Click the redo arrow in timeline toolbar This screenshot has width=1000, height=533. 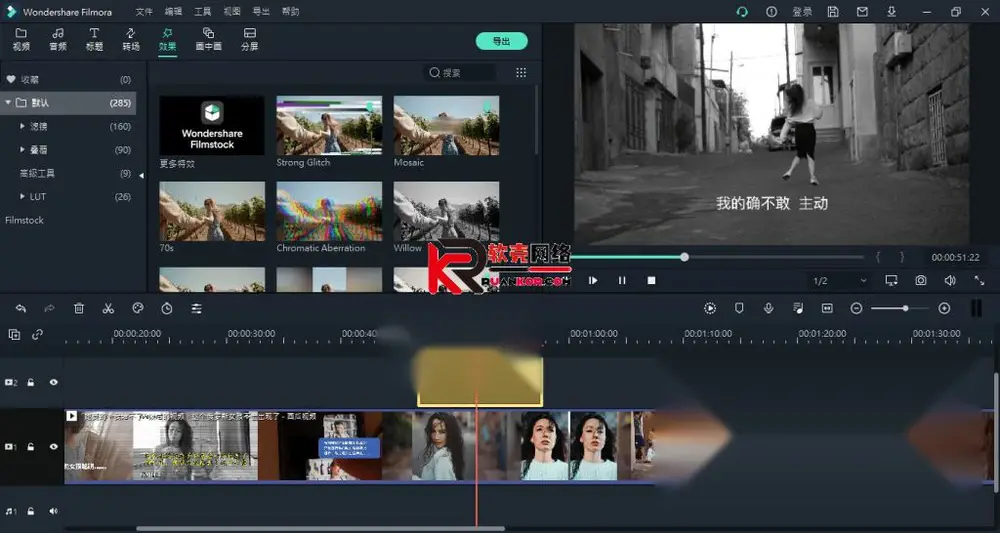click(50, 309)
